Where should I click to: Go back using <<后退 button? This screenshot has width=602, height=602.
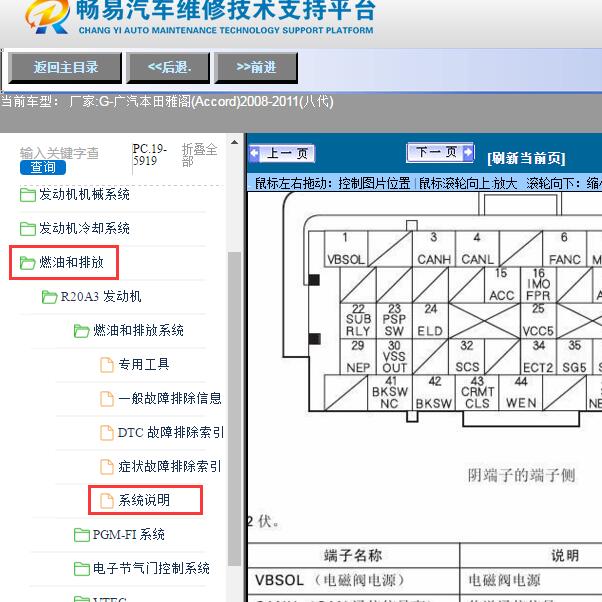[169, 68]
